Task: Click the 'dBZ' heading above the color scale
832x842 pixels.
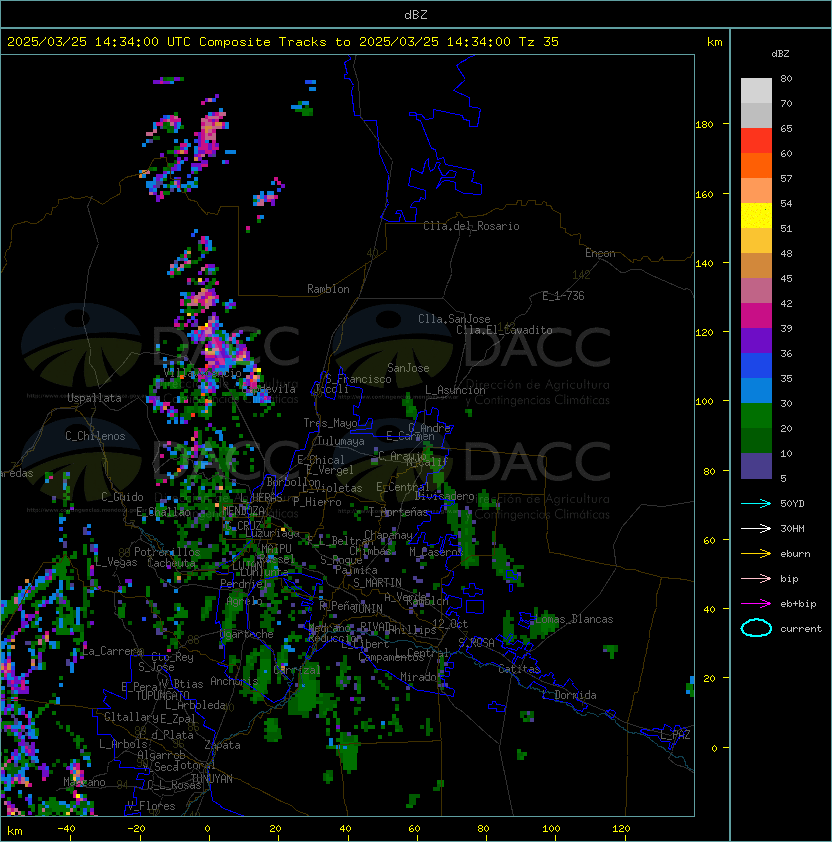Action: click(780, 54)
